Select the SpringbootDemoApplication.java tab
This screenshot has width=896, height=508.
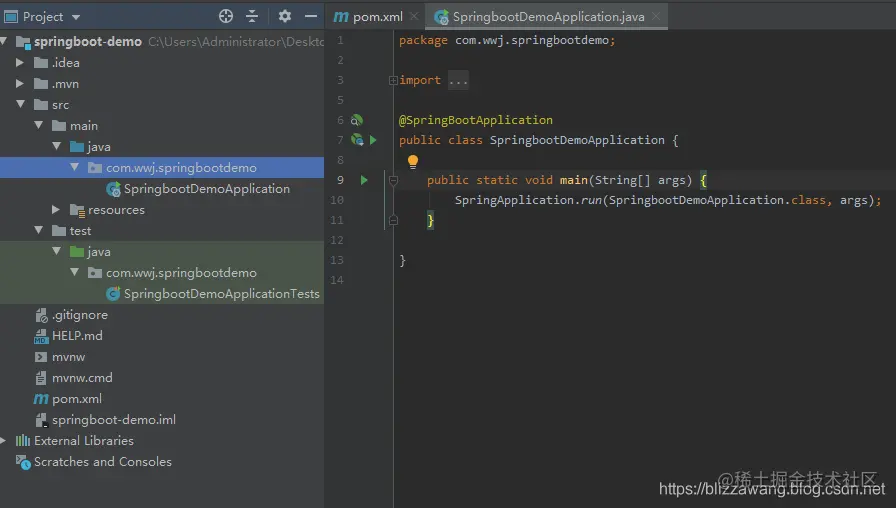tap(540, 17)
